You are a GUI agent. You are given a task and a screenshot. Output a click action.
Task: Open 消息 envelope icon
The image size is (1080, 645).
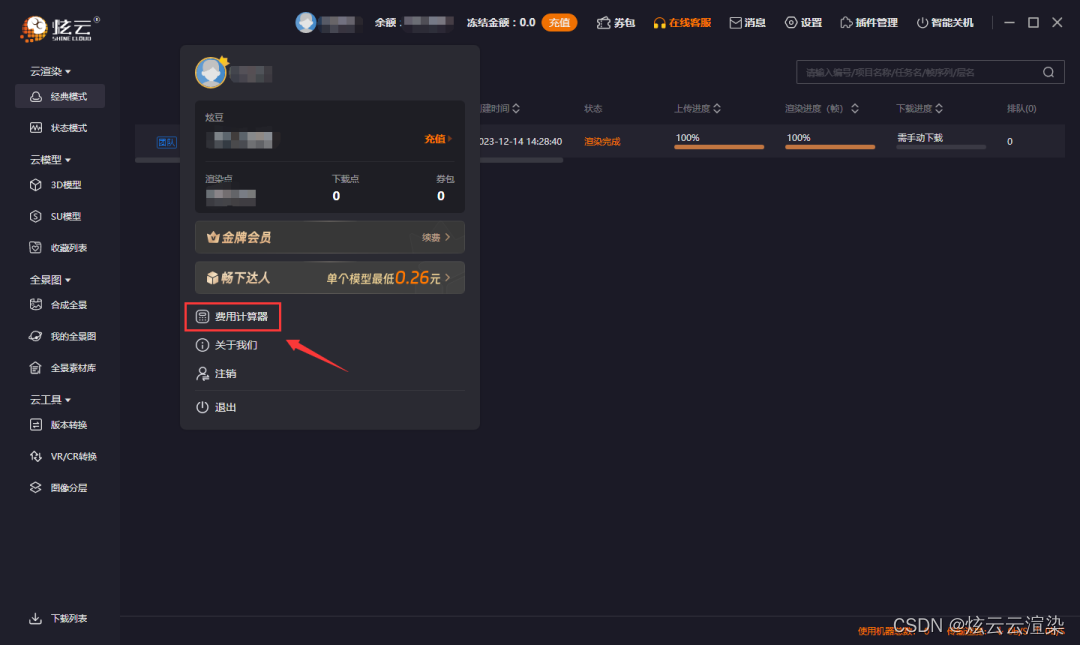pyautogui.click(x=736, y=23)
